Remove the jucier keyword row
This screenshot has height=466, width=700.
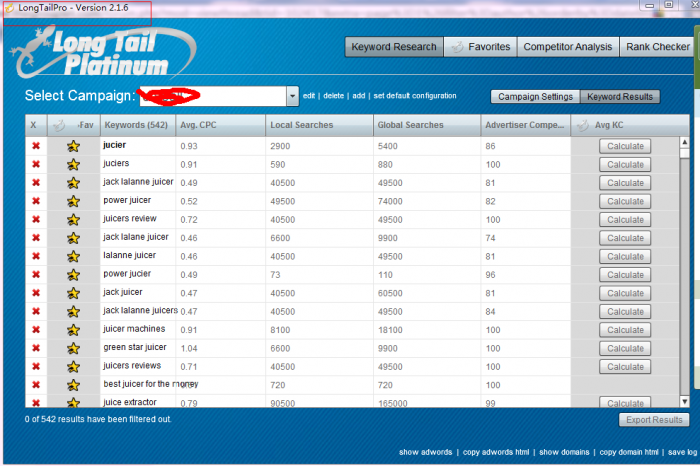[36, 146]
